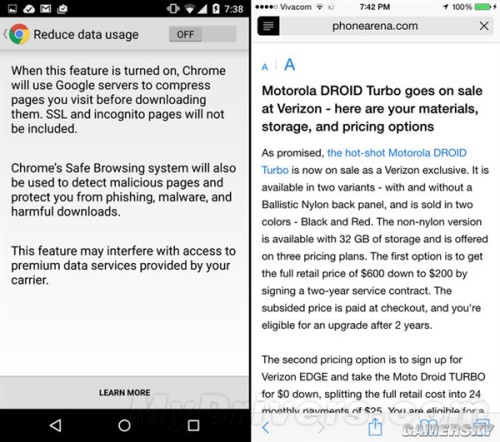500x442 pixels.
Task: Tap the iOS battery indicator icon
Action: pyautogui.click(x=483, y=7)
